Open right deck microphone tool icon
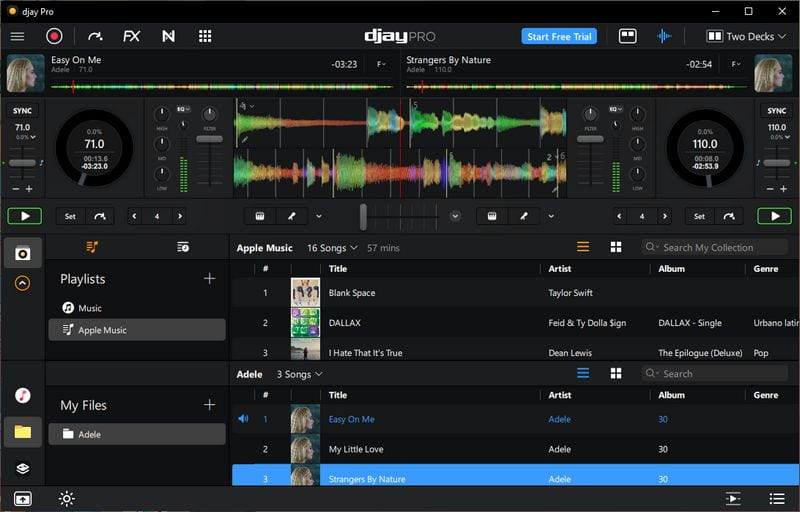Image resolution: width=800 pixels, height=512 pixels. click(x=524, y=216)
